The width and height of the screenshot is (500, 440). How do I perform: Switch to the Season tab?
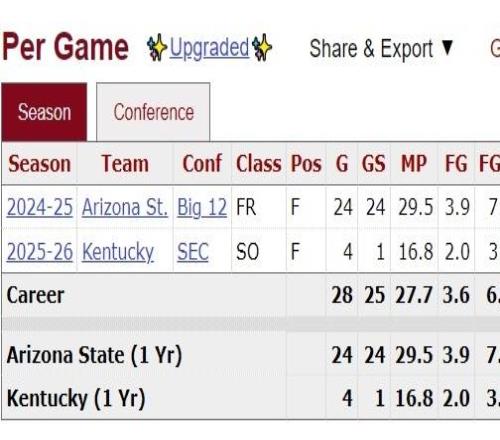point(44,112)
